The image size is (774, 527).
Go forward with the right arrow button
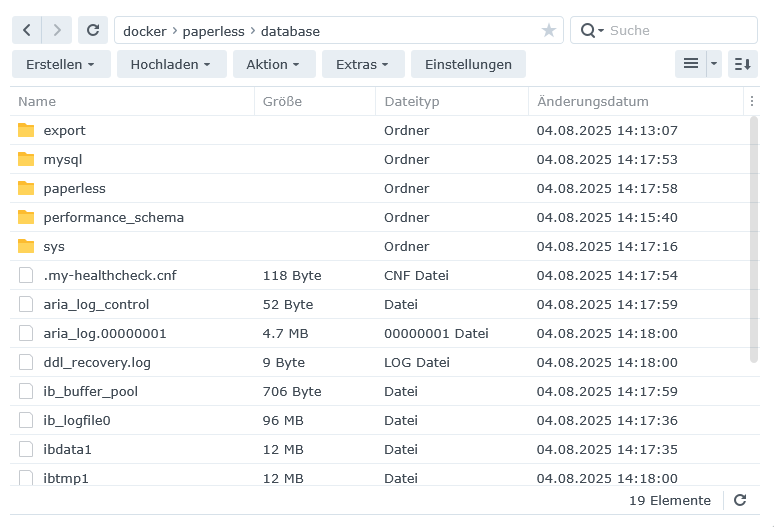click(57, 30)
